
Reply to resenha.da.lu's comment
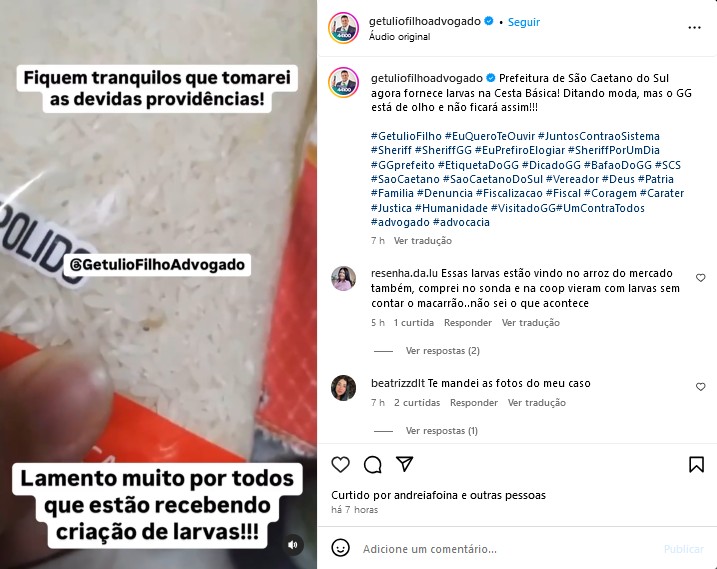[468, 322]
